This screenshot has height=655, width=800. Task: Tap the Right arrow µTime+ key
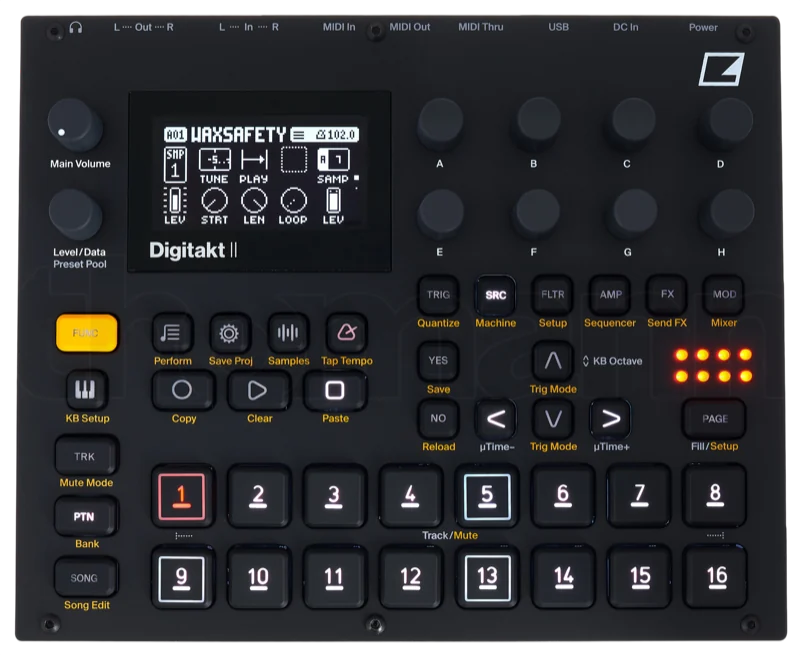tap(610, 419)
